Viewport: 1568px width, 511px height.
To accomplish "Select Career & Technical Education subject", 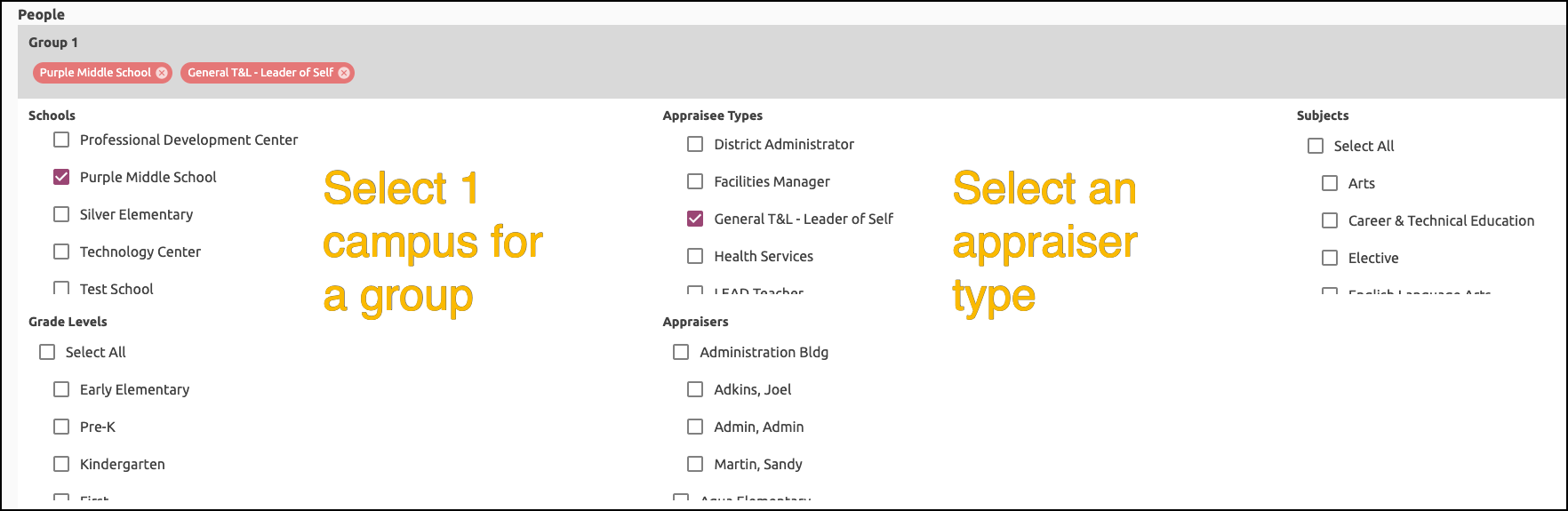I will 1330,220.
